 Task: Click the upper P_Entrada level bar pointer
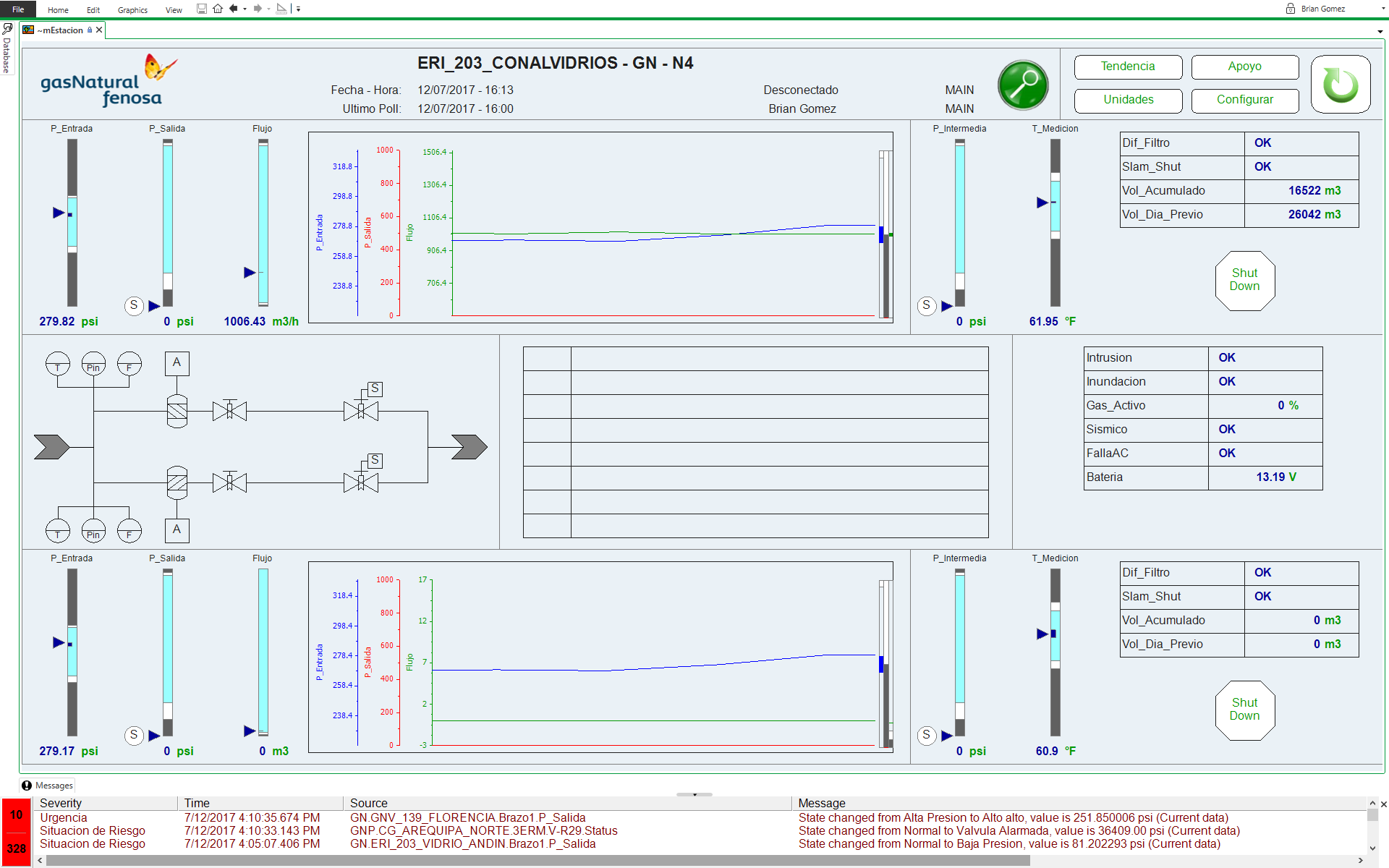pos(59,213)
